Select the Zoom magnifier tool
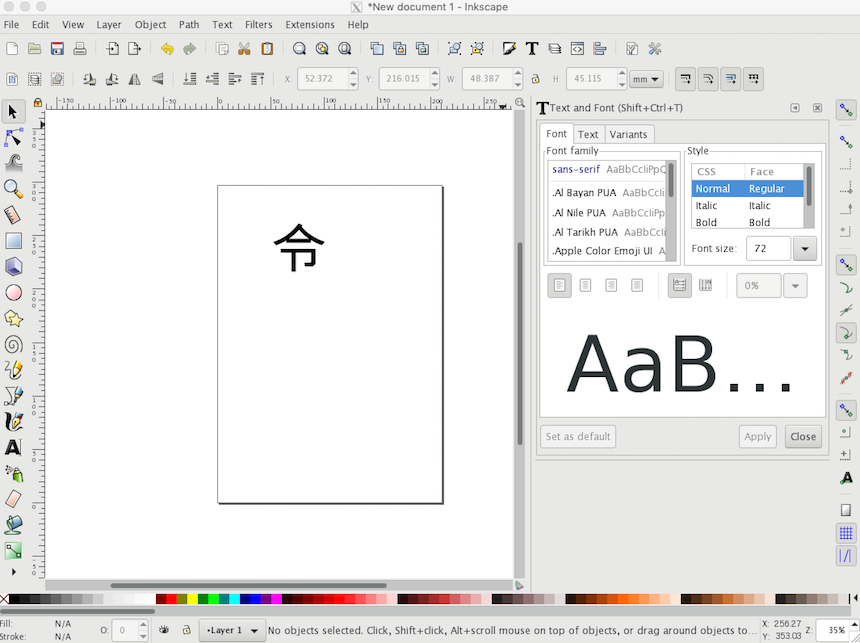 pos(13,189)
